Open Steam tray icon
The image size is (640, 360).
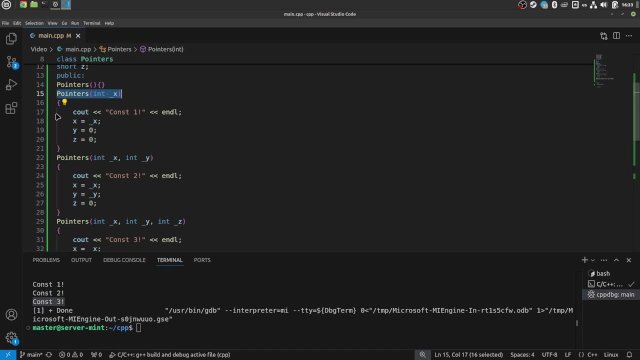click(x=533, y=5)
